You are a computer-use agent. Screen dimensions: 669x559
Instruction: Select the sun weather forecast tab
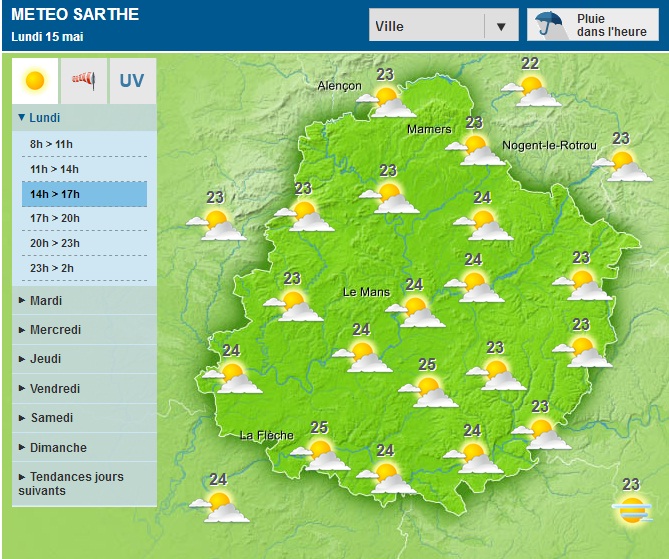point(35,80)
